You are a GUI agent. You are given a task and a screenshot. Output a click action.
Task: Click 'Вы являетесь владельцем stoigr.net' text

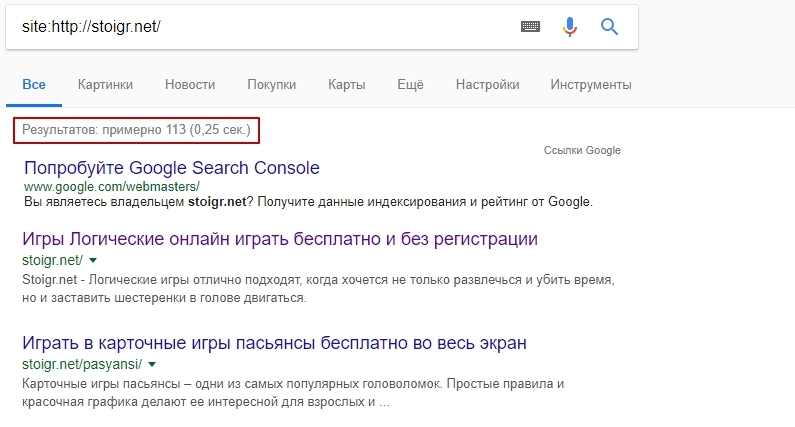[x=308, y=202]
